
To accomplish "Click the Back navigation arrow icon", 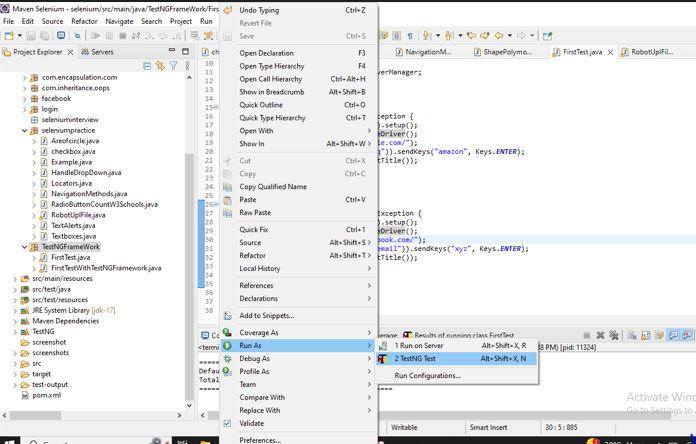I will (x=499, y=36).
